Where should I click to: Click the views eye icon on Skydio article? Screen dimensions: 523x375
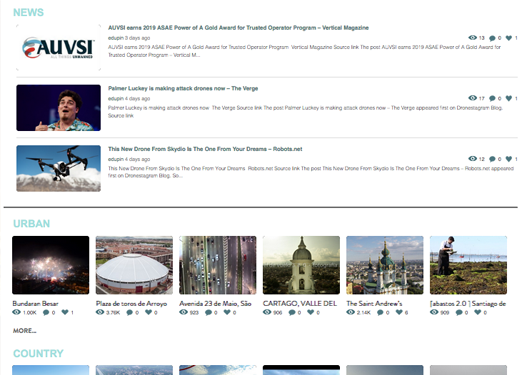[x=473, y=158]
